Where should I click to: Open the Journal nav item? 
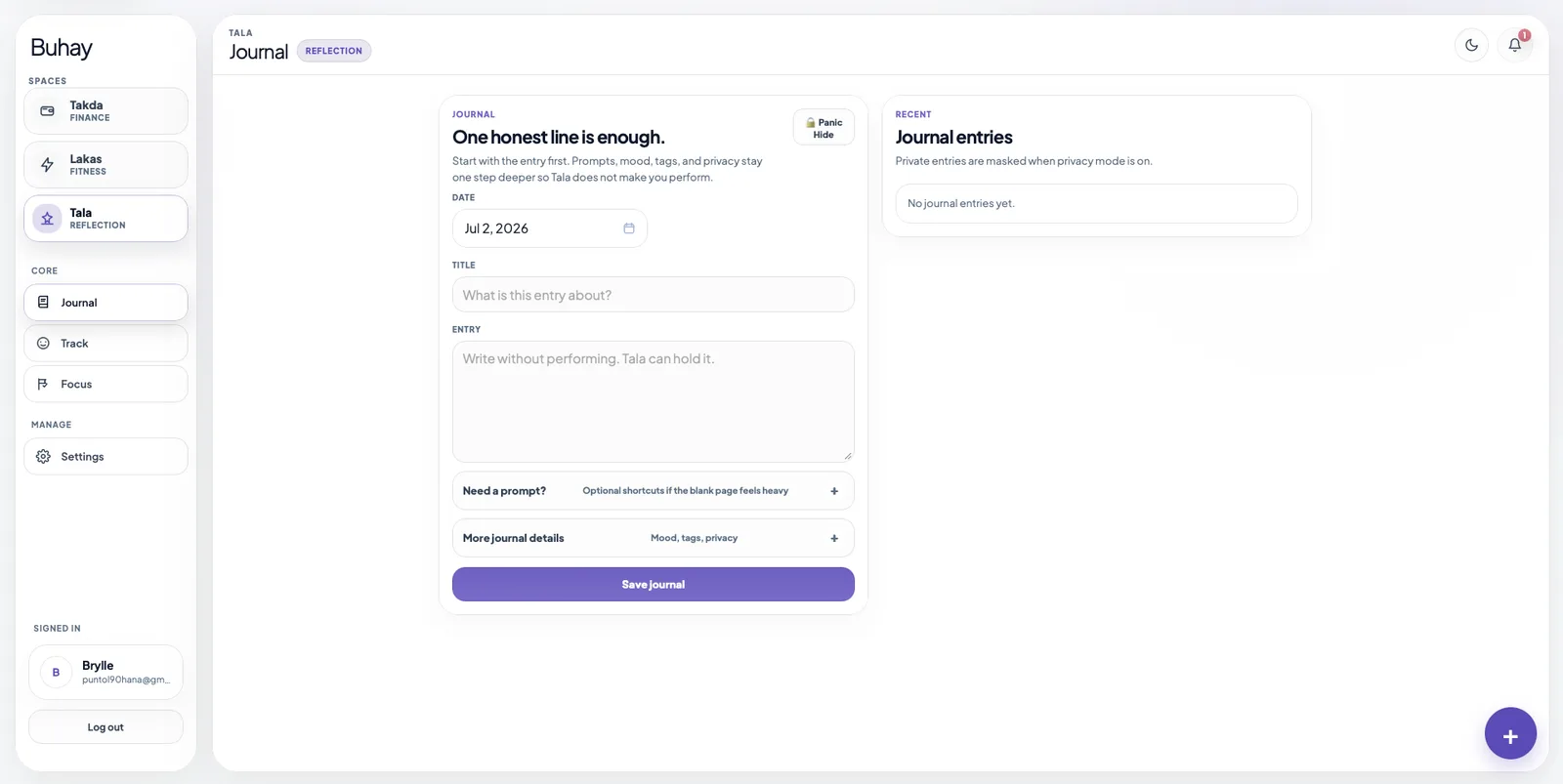pos(106,303)
